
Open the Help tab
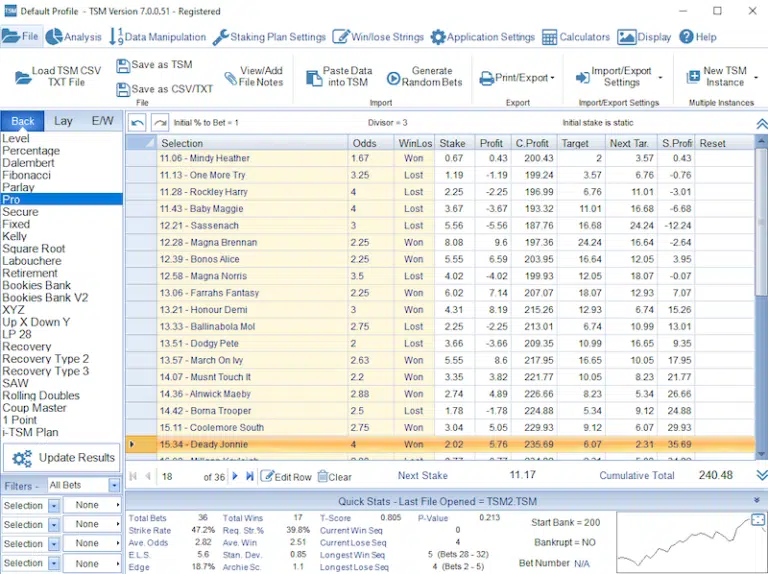click(698, 37)
